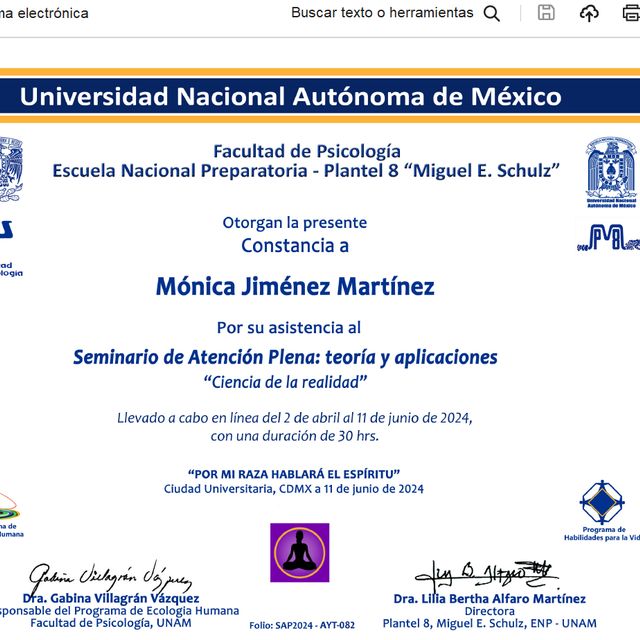Screen dimensions: 640x640
Task: Click the name 'Dra. Gabina Villagrán Vázquez'
Action: click(x=111, y=598)
